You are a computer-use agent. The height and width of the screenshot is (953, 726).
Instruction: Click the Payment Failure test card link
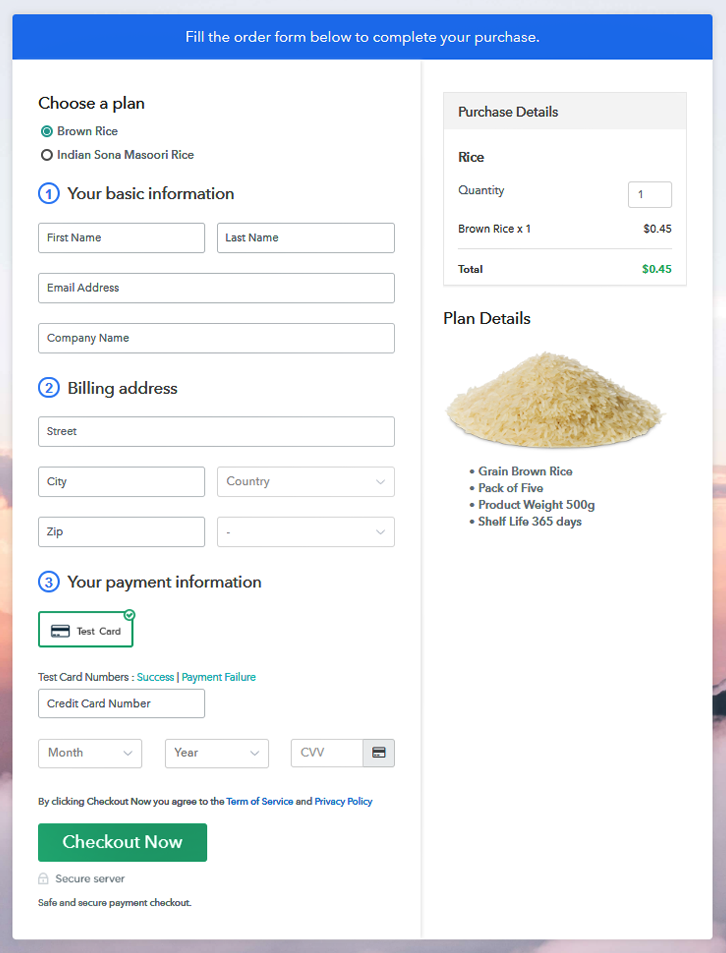coord(218,677)
